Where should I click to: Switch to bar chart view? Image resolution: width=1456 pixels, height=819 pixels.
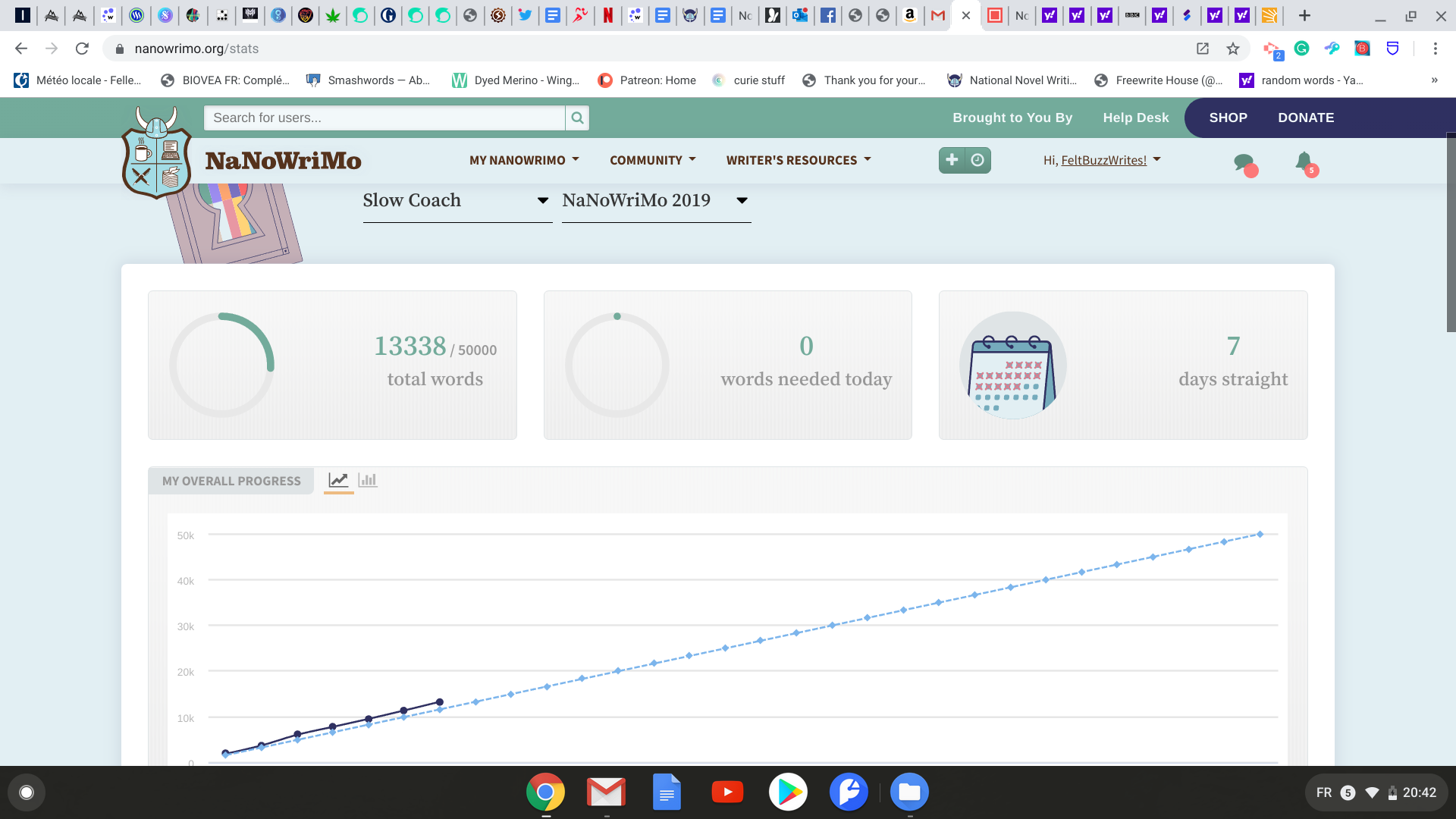[368, 480]
